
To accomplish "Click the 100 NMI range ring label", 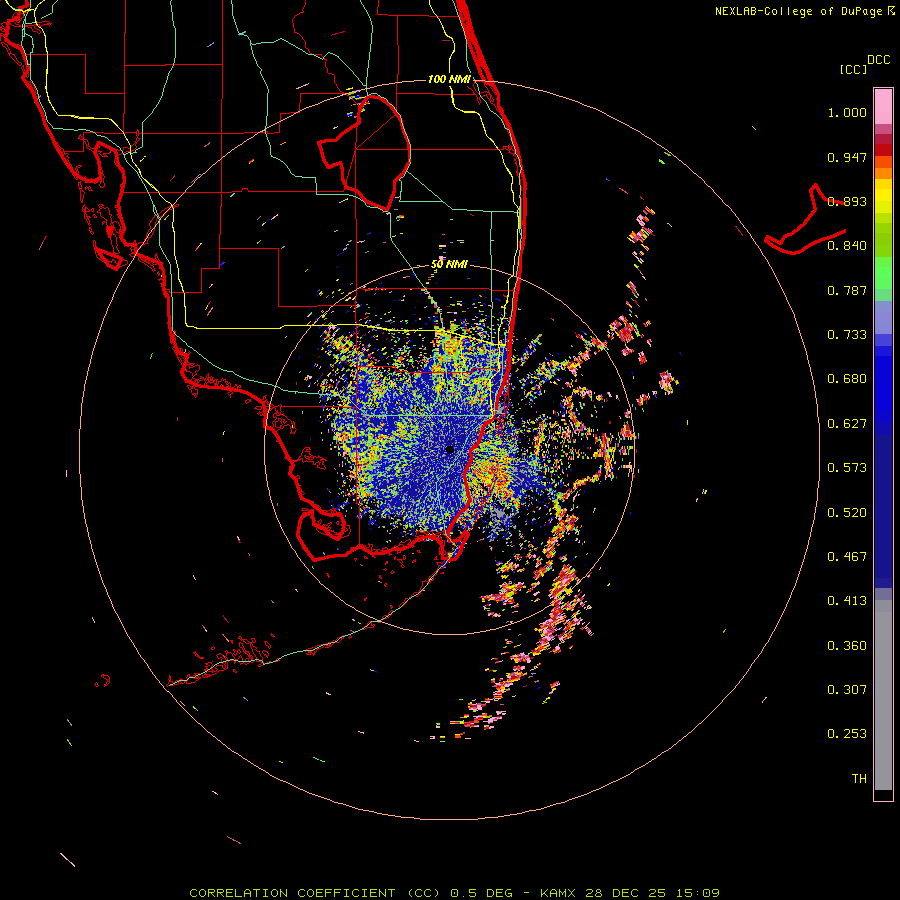I will [x=449, y=79].
